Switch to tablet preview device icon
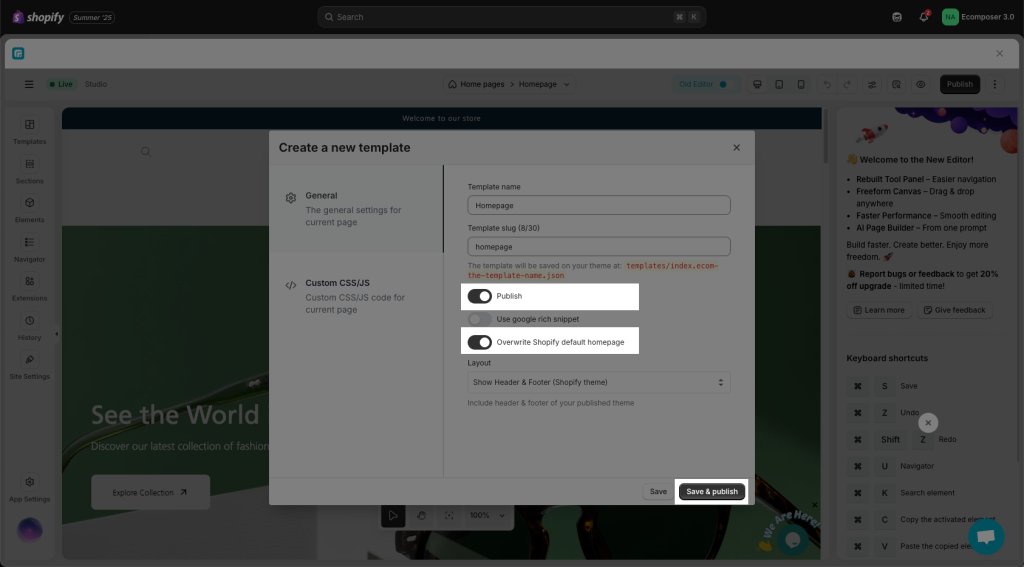 pos(779,84)
